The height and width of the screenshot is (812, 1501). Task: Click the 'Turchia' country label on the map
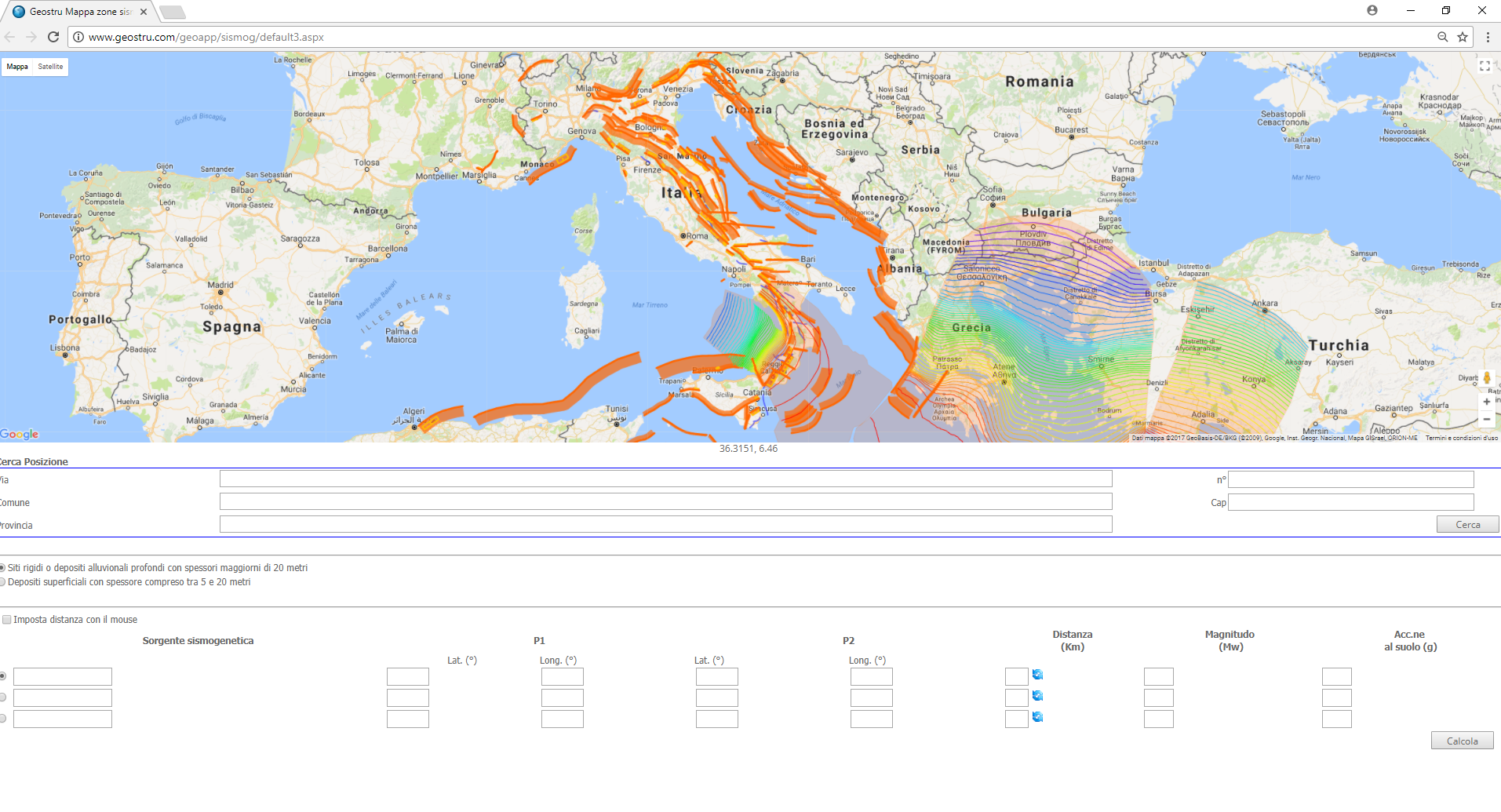click(x=1339, y=345)
